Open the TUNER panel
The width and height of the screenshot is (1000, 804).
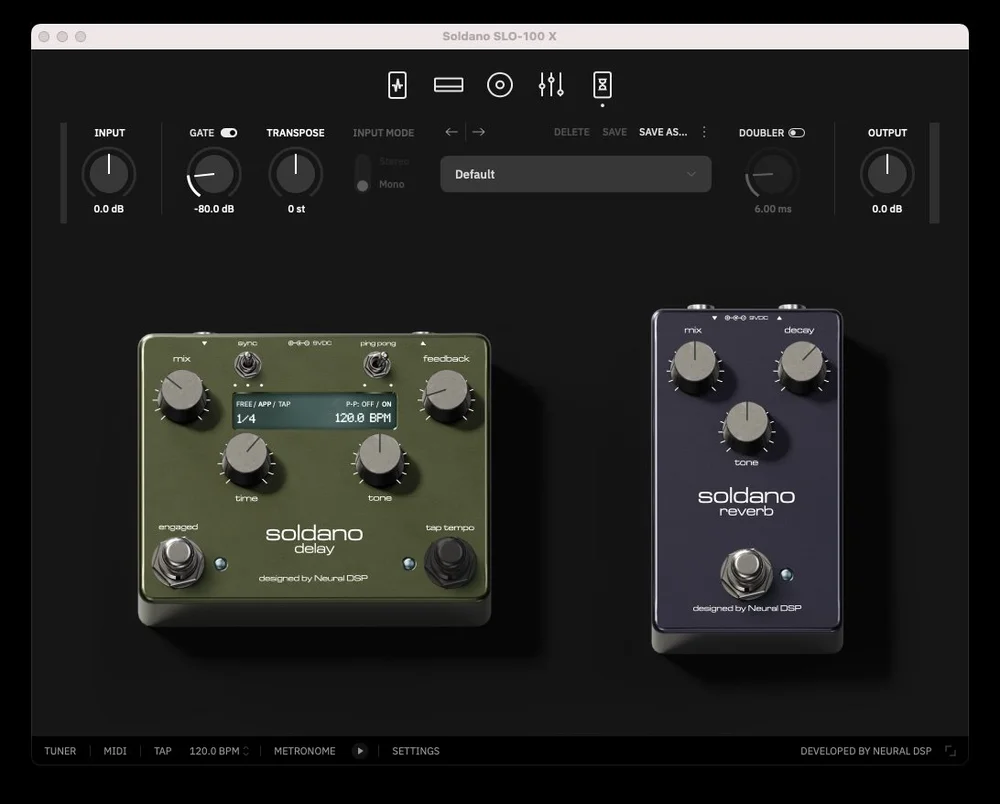[60, 751]
